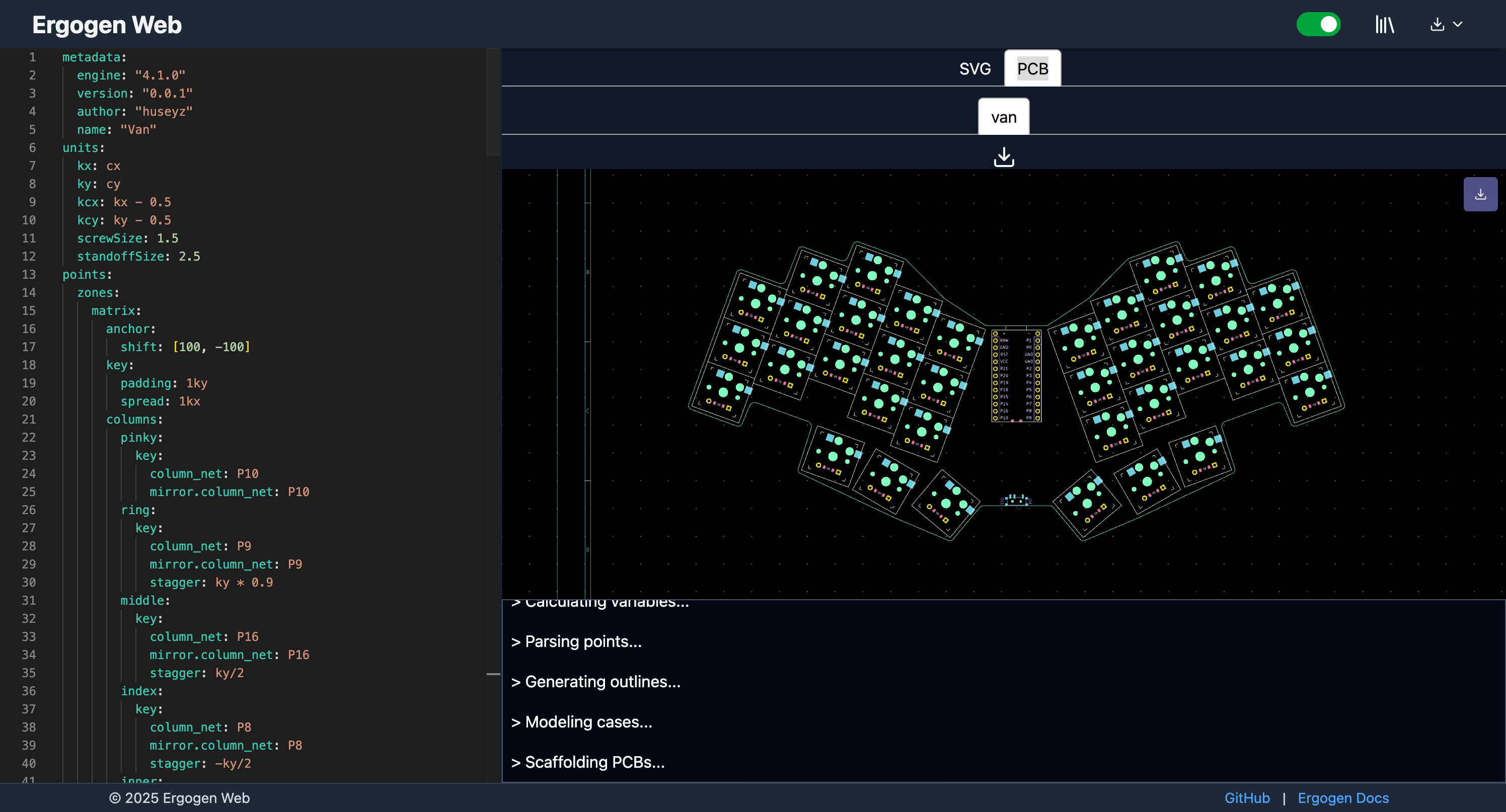Screen dimensions: 1506x812
Task: Select the PCB tab
Action: pyautogui.click(x=1032, y=69)
